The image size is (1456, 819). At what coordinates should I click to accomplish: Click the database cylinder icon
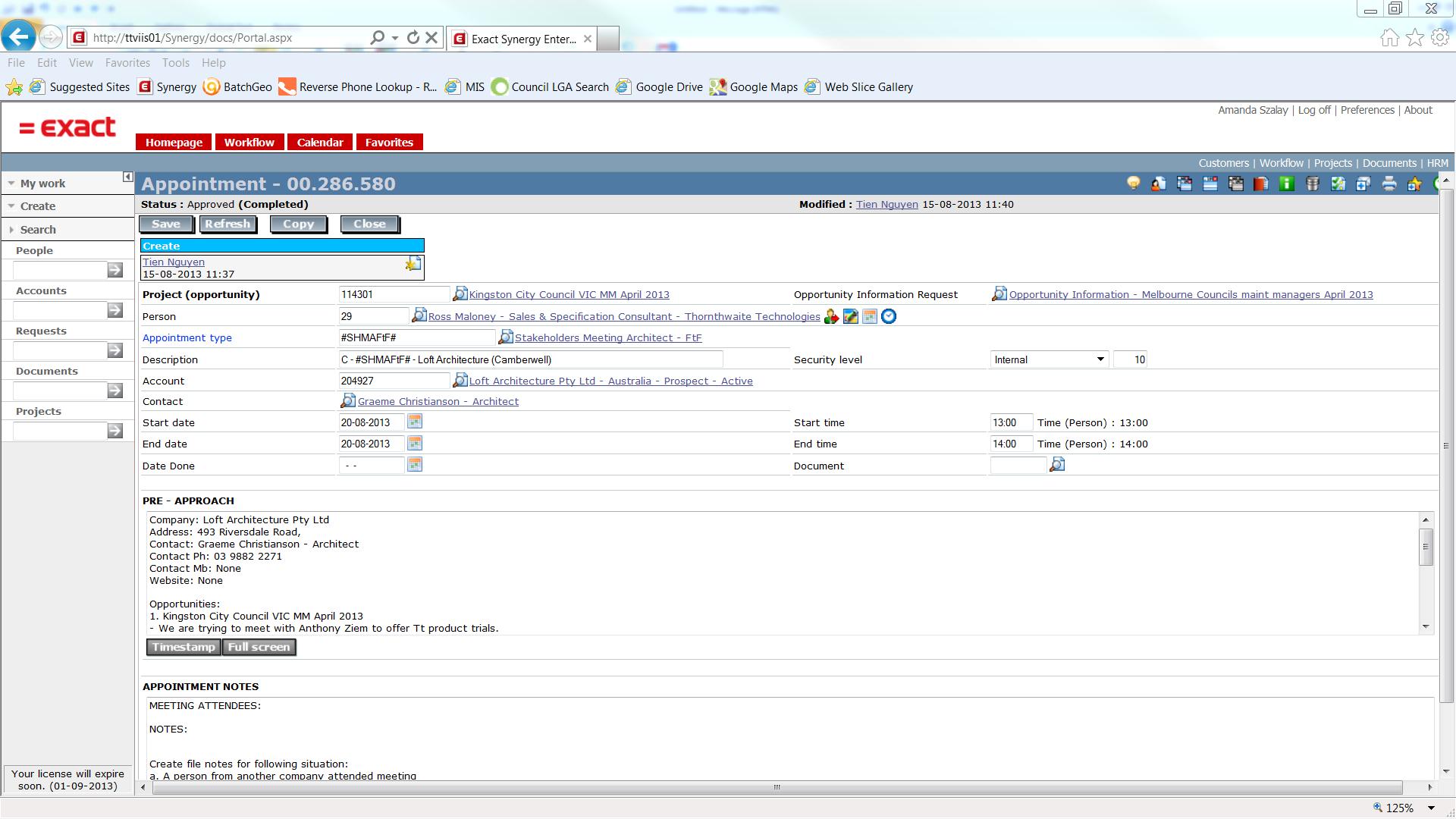pos(1312,184)
